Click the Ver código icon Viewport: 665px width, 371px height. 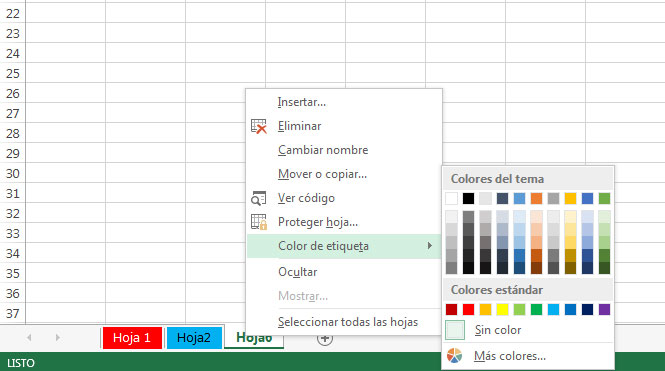click(259, 198)
